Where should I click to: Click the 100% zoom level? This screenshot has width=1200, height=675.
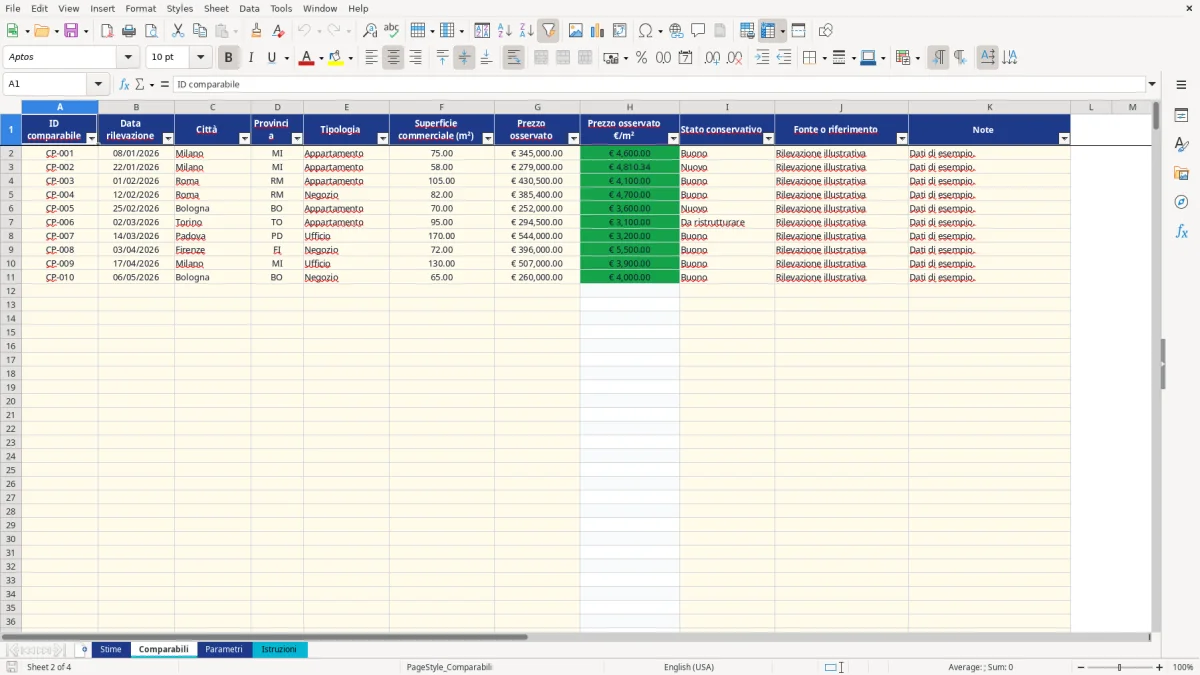pos(1183,667)
